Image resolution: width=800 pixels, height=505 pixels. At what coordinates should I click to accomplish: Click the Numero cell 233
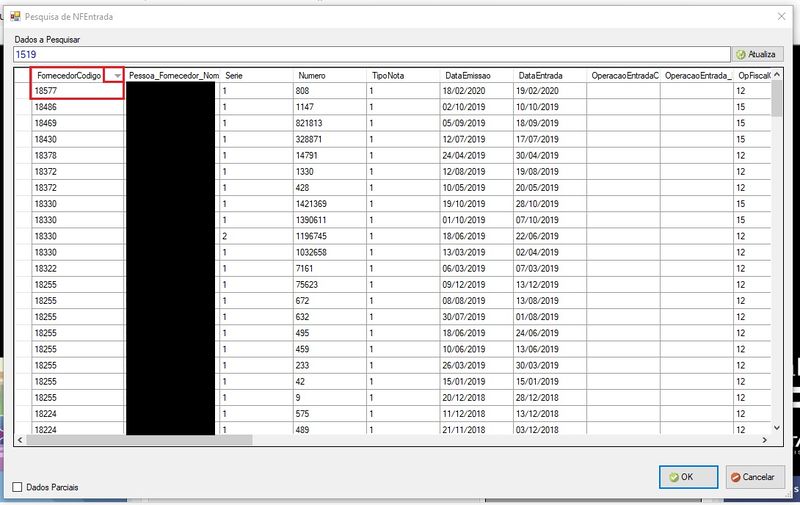330,365
